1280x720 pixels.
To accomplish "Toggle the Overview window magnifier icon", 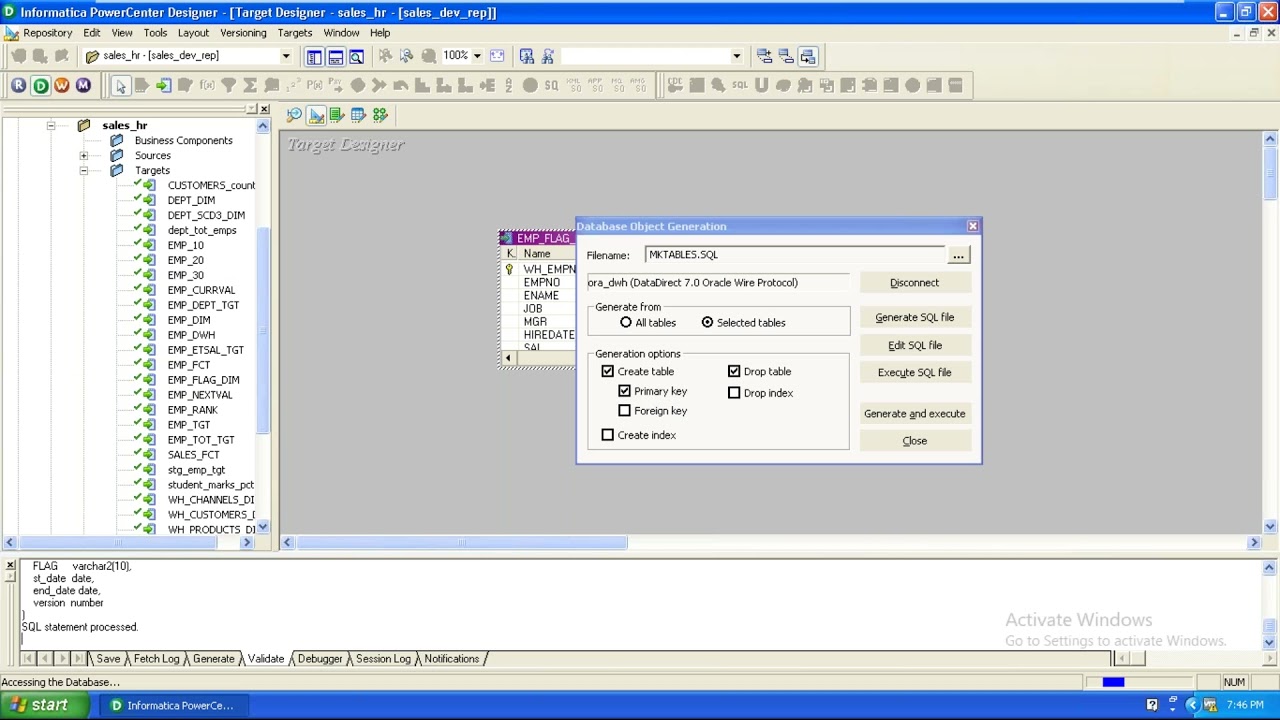I will [x=357, y=56].
